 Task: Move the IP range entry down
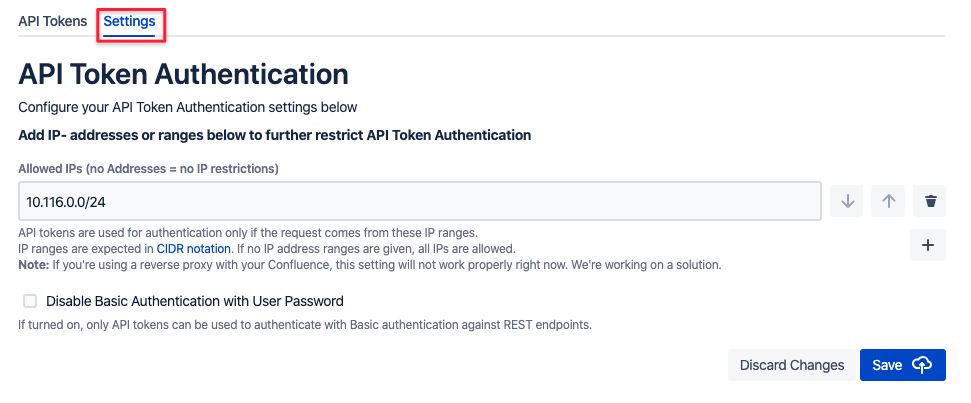coord(847,201)
